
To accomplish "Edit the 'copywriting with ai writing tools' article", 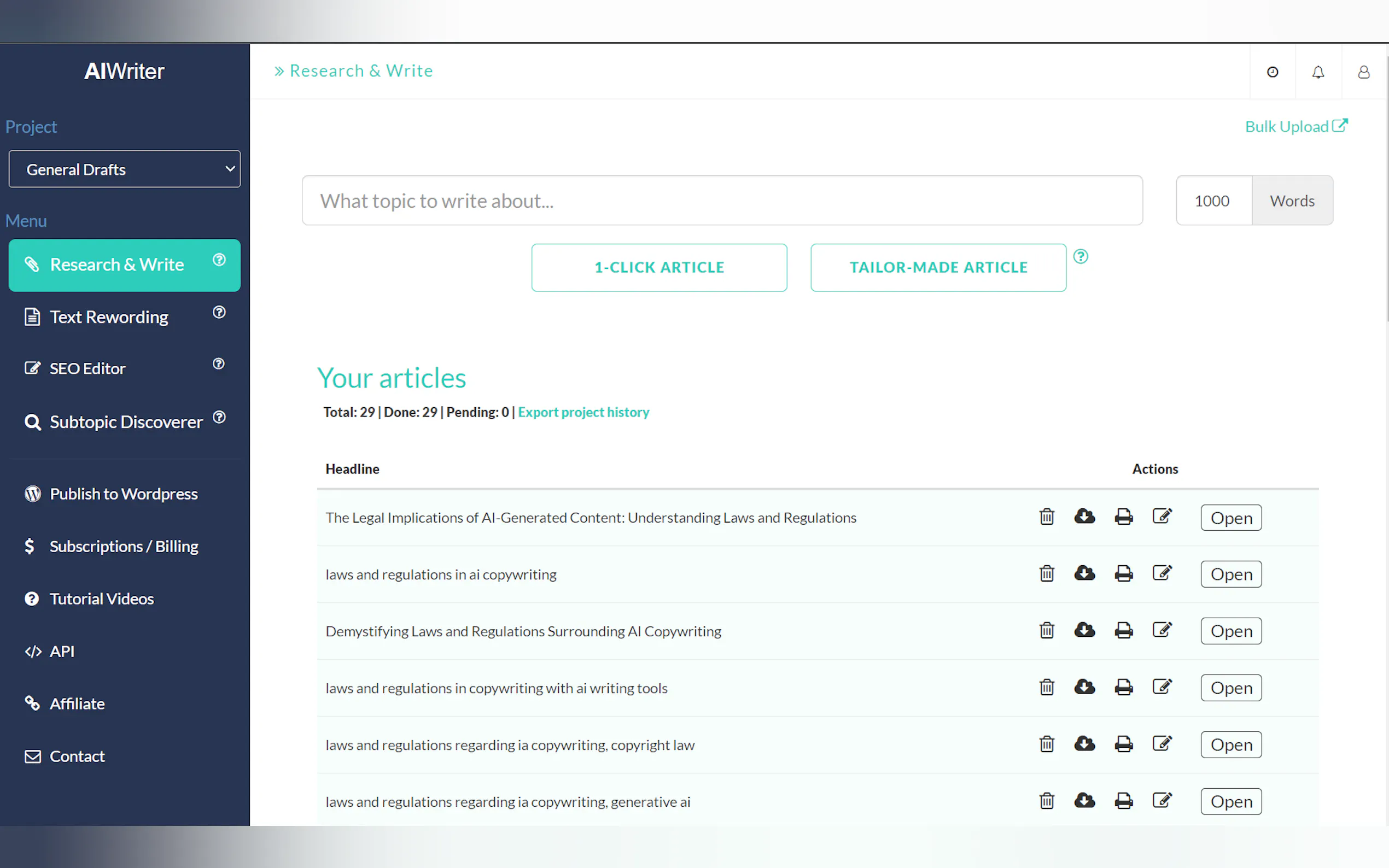I will 1162,687.
